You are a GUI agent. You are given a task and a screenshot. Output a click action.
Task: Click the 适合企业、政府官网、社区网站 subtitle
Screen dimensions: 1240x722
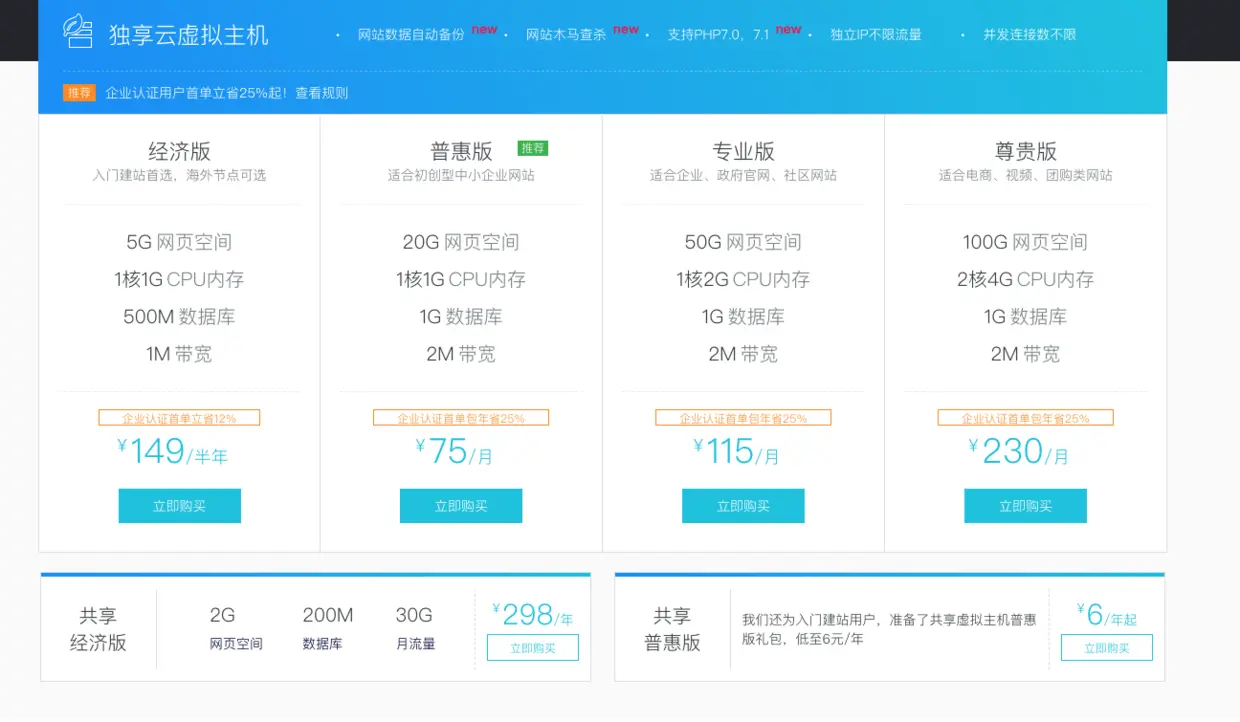pyautogui.click(x=743, y=175)
